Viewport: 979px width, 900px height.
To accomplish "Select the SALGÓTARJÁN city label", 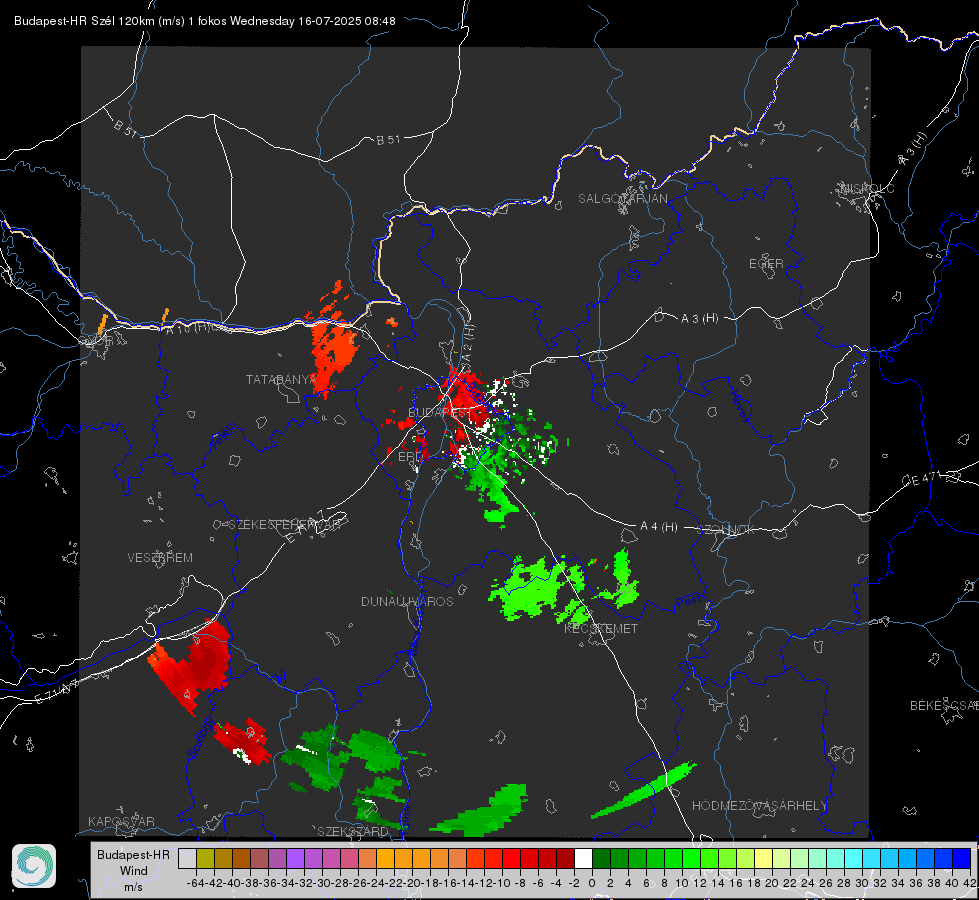I will click(622, 199).
